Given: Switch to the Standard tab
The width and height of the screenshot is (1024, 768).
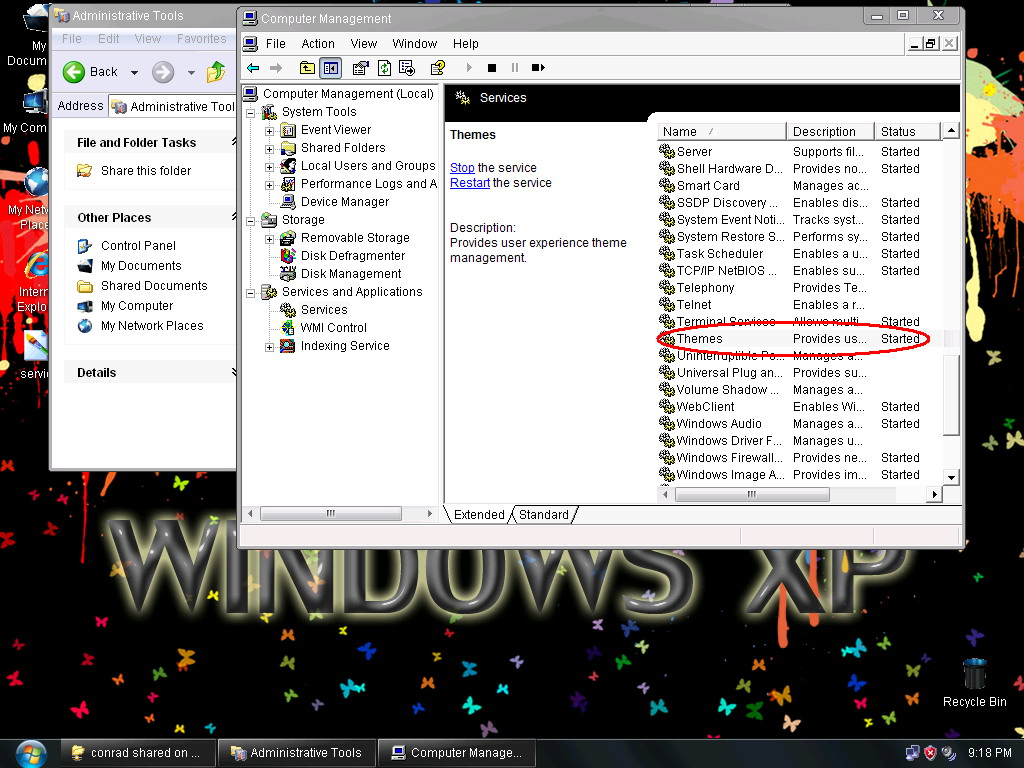Looking at the screenshot, I should [x=543, y=515].
